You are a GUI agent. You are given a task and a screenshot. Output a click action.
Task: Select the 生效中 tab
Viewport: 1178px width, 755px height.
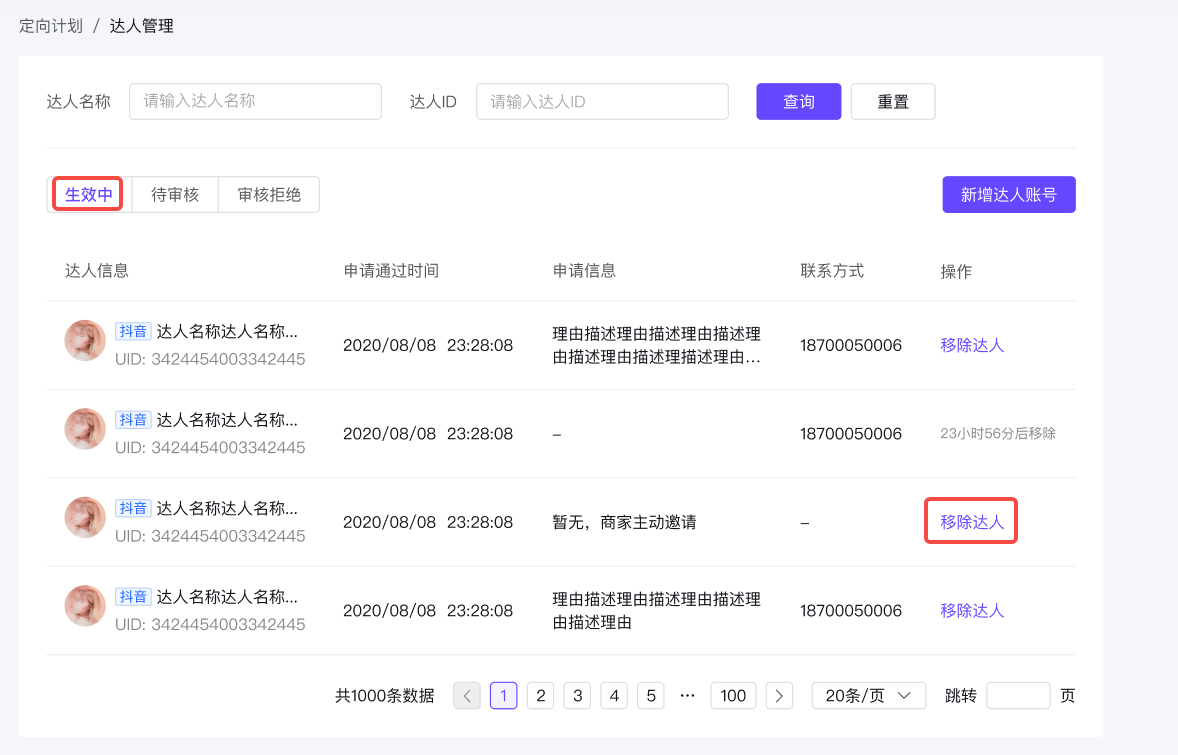coord(89,195)
